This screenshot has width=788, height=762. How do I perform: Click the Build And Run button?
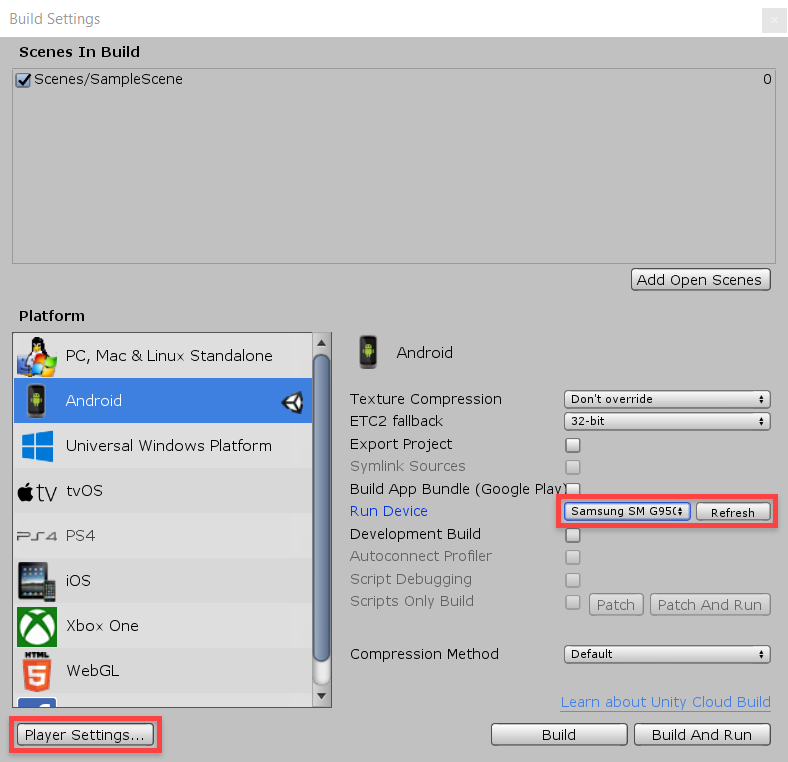pyautogui.click(x=702, y=735)
